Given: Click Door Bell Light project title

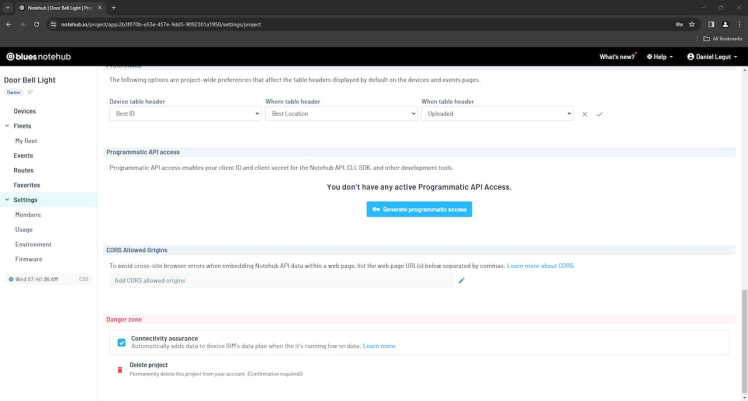Looking at the screenshot, I should click(30, 80).
